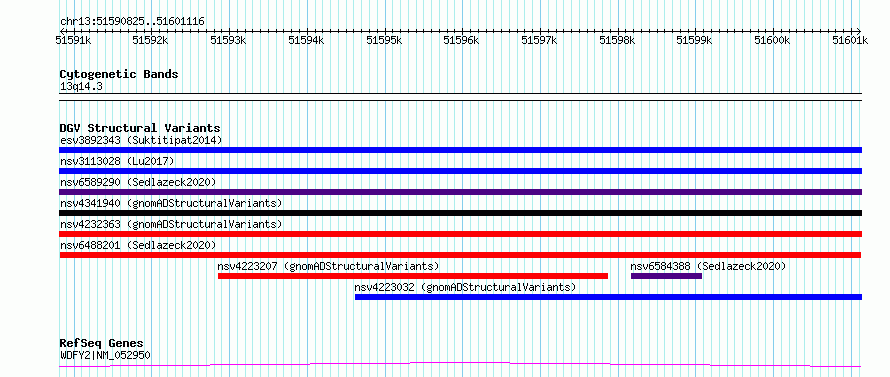Viewport: 890px width, 377px height.
Task: Click the 51593k ruler position
Action: pos(228,40)
